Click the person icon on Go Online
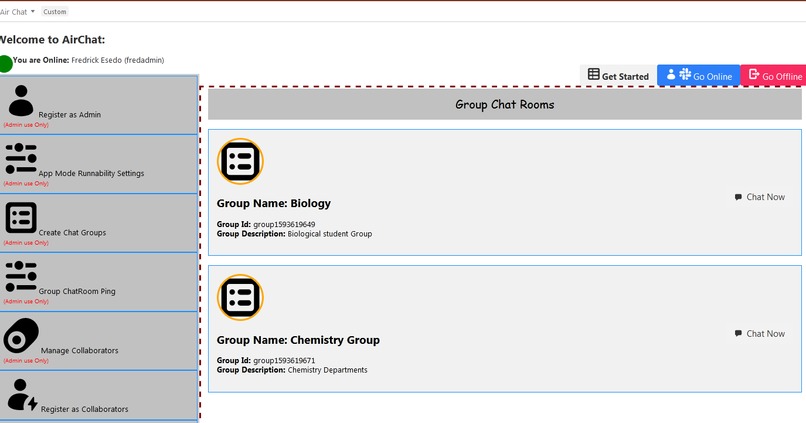The width and height of the screenshot is (806, 423). (x=671, y=75)
